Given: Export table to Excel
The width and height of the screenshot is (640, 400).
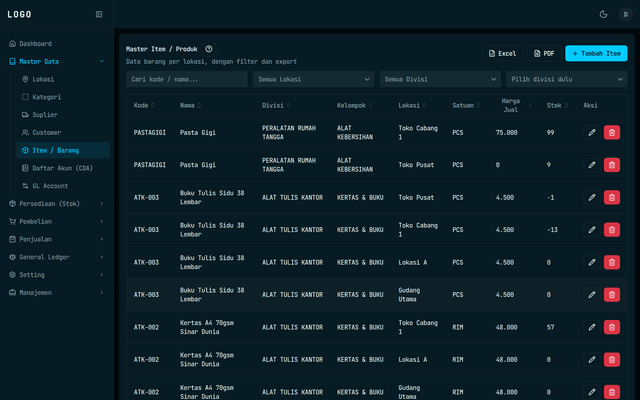Looking at the screenshot, I should 502,53.
